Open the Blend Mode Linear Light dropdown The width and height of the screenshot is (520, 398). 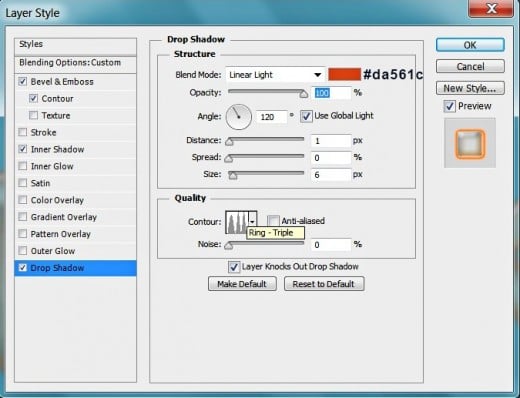pyautogui.click(x=275, y=75)
